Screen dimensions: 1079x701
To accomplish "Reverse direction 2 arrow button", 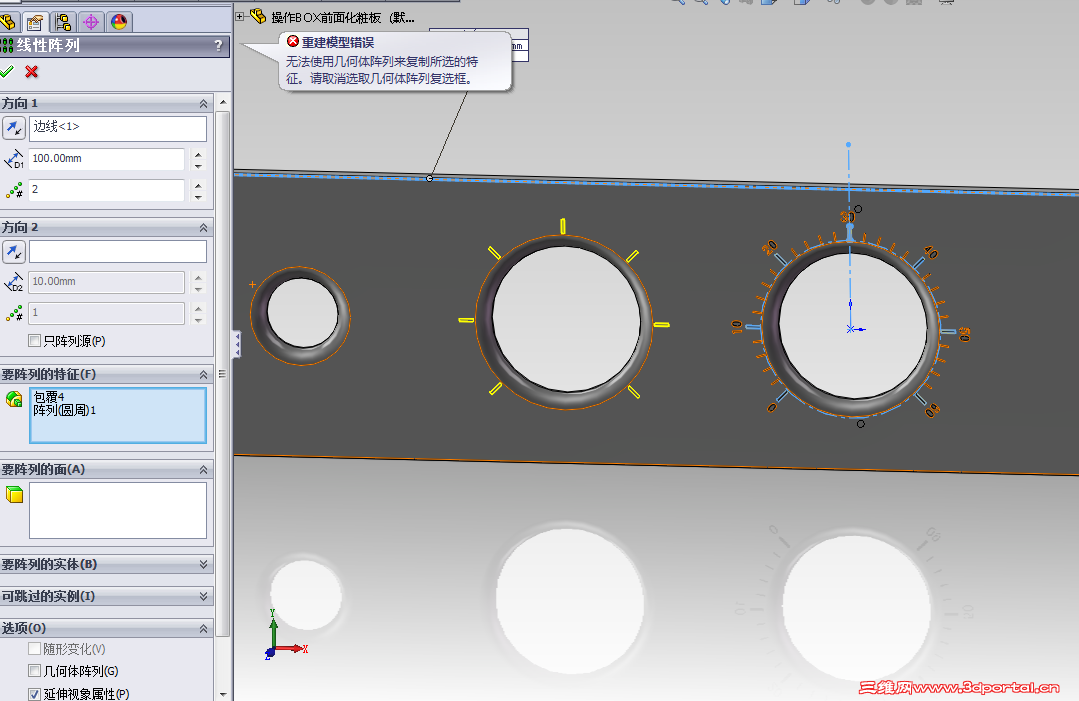I will pyautogui.click(x=13, y=252).
